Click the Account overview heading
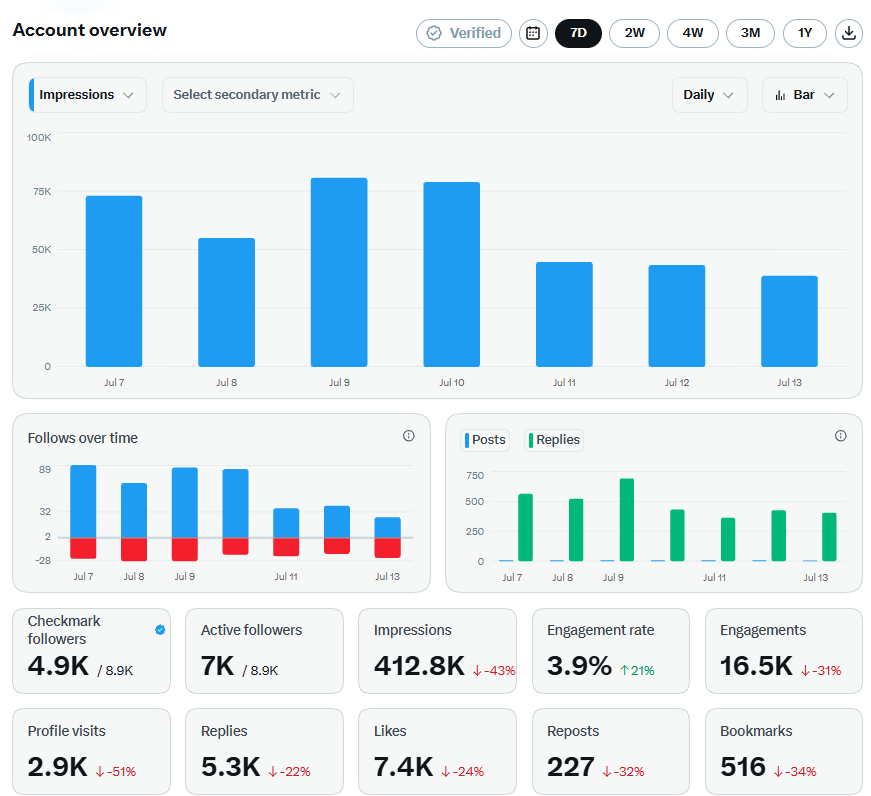Viewport: 871px width, 796px height. pos(89,30)
